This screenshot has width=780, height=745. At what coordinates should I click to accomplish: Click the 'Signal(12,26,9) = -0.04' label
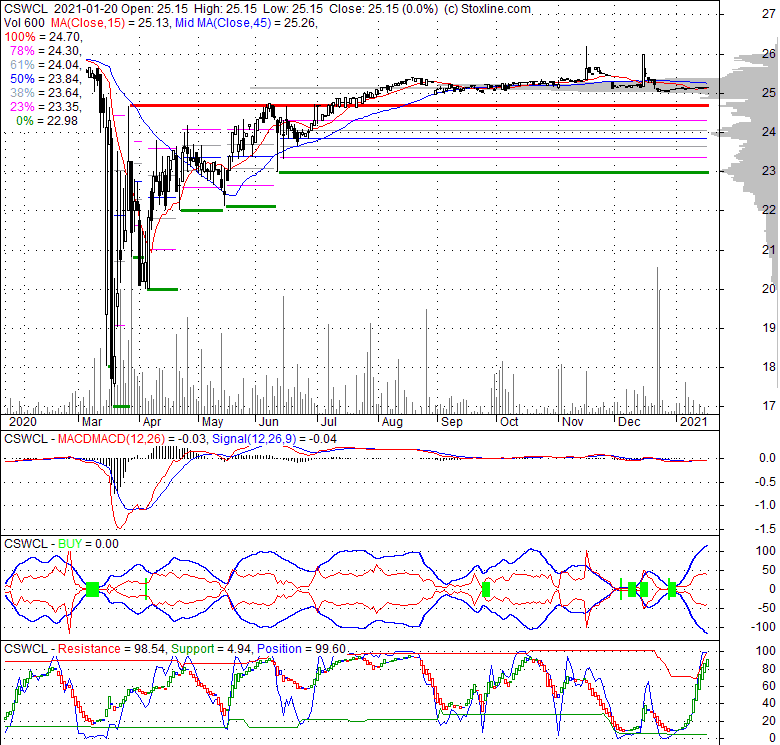pos(274,439)
